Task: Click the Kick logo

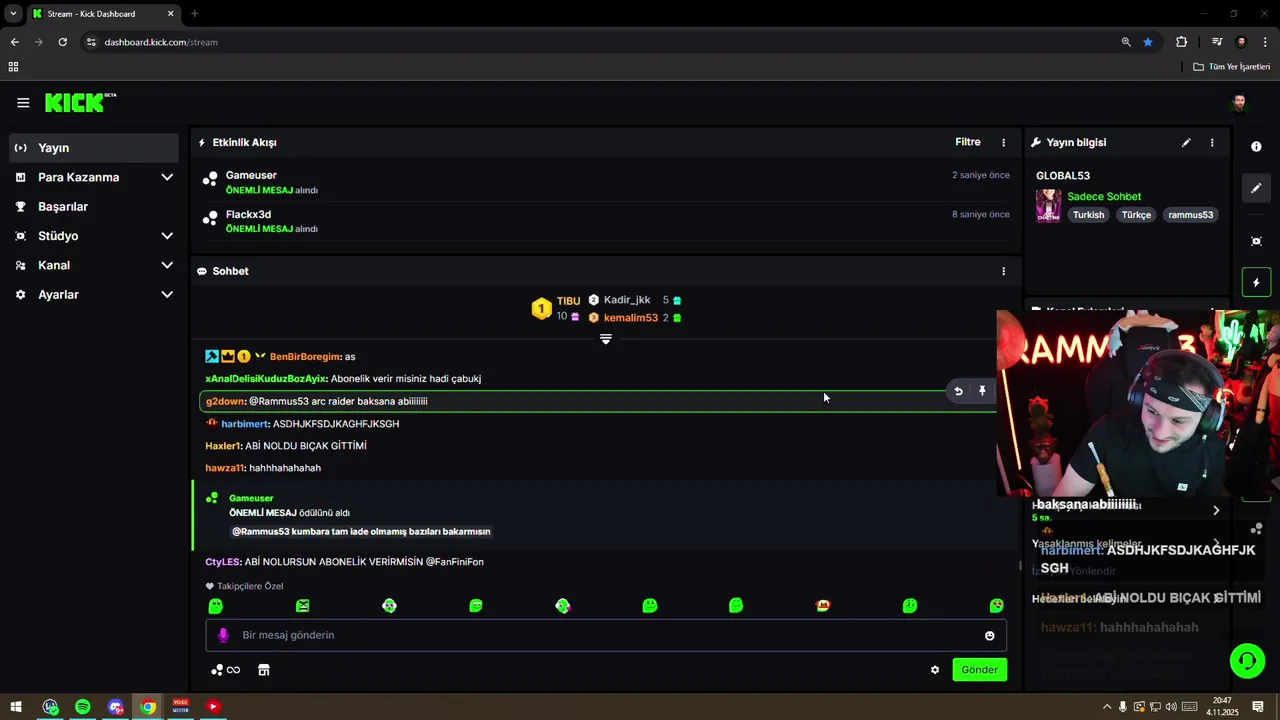Action: pyautogui.click(x=80, y=103)
